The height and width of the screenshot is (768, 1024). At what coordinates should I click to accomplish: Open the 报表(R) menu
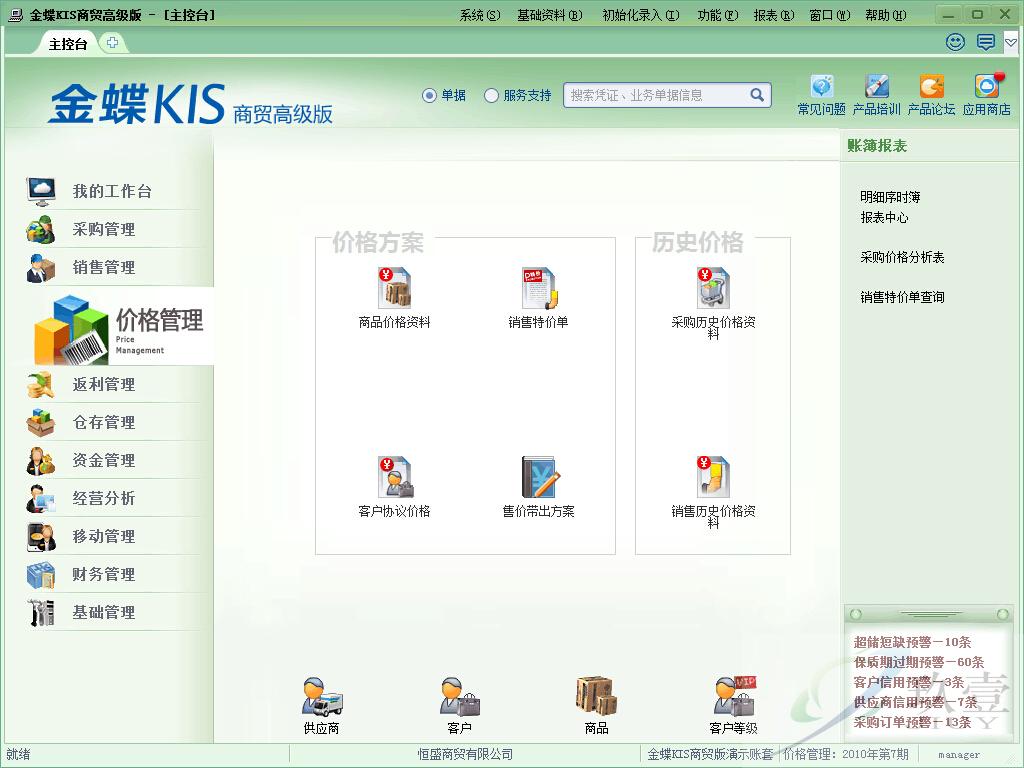click(774, 15)
